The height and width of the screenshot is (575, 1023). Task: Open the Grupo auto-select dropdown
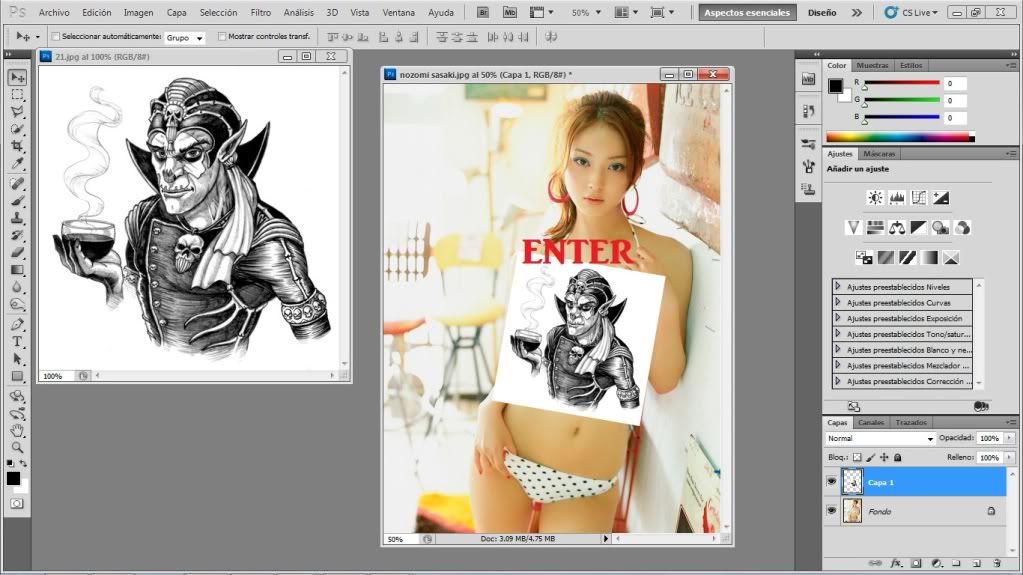tap(184, 38)
